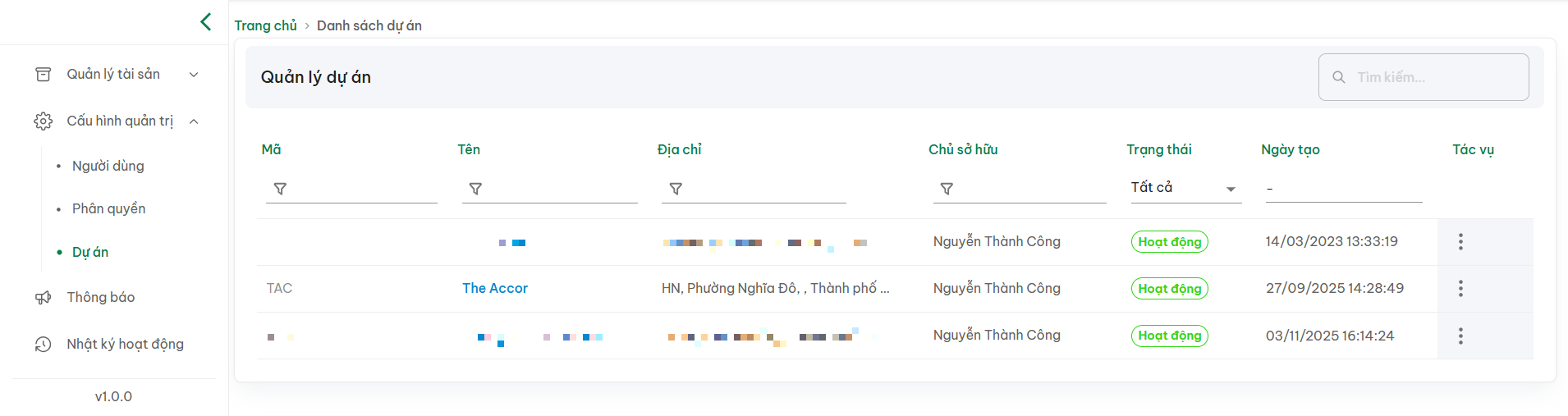1568x416 pixels.
Task: Open the three-dot menu for the 03/11/2025 row
Action: pos(1460,336)
